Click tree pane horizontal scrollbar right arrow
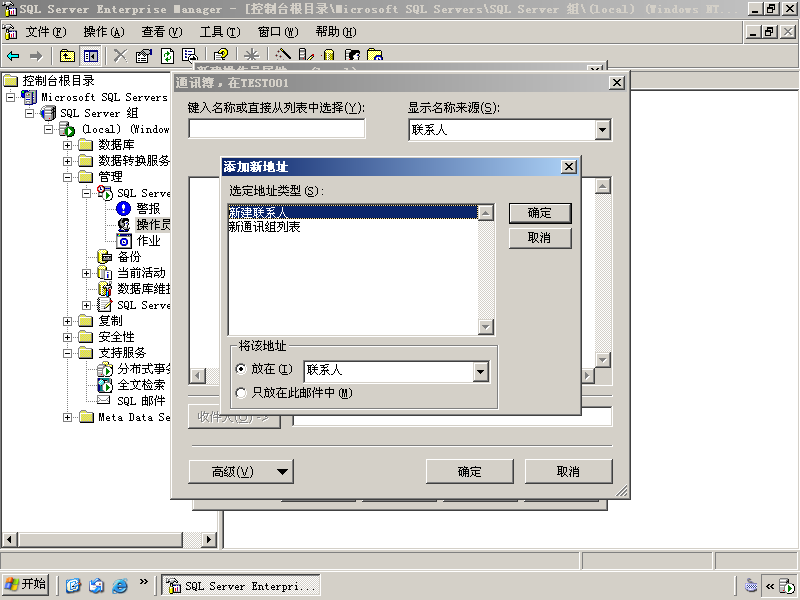 [x=208, y=539]
